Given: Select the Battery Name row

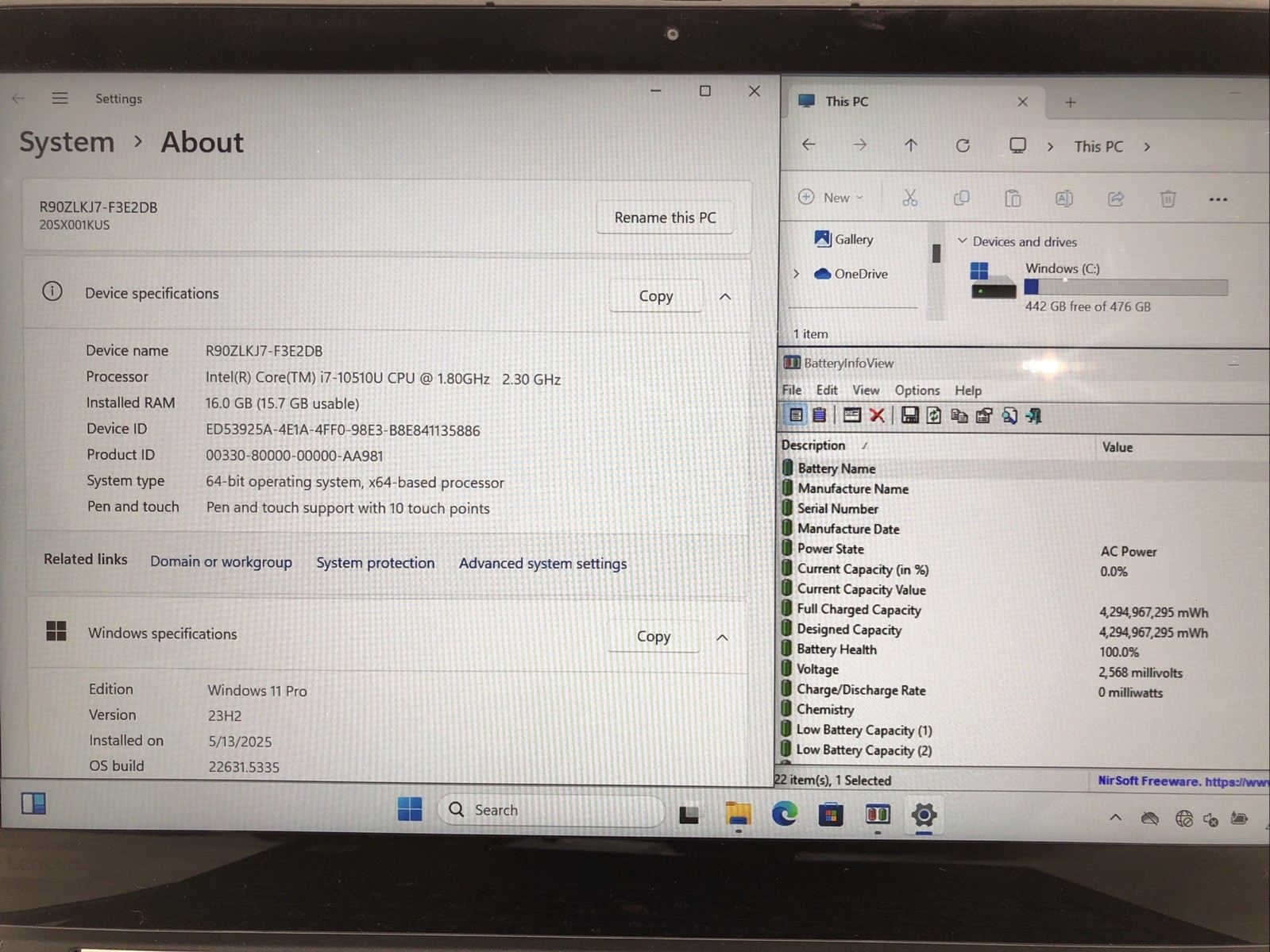Looking at the screenshot, I should pos(1023,468).
